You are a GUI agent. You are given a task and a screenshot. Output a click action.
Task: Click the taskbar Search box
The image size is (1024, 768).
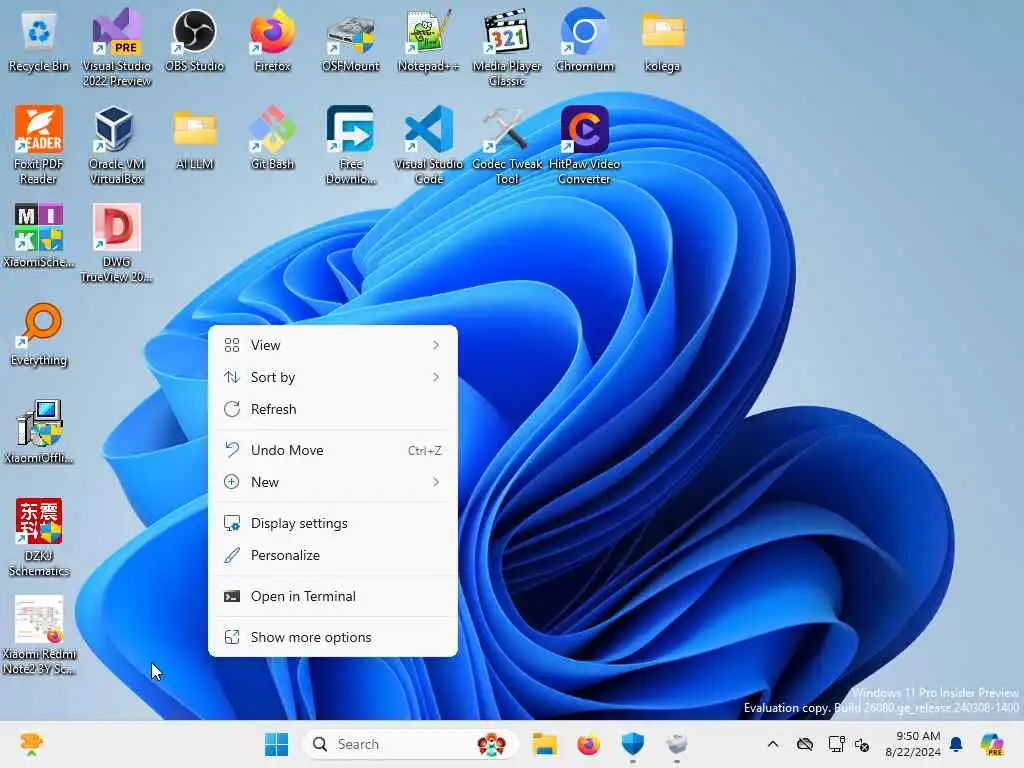410,744
